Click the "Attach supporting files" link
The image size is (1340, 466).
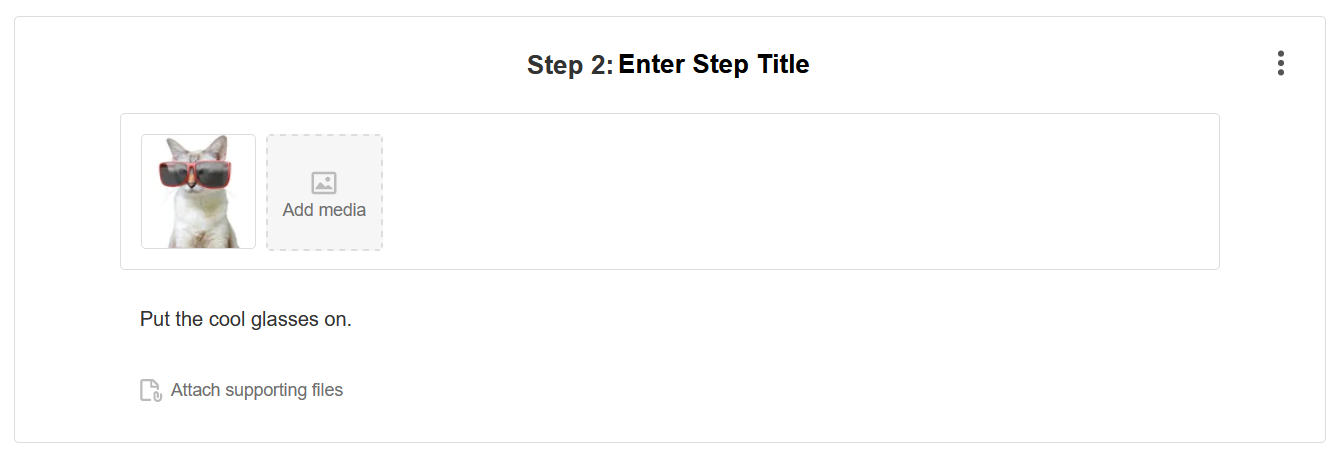coord(256,390)
